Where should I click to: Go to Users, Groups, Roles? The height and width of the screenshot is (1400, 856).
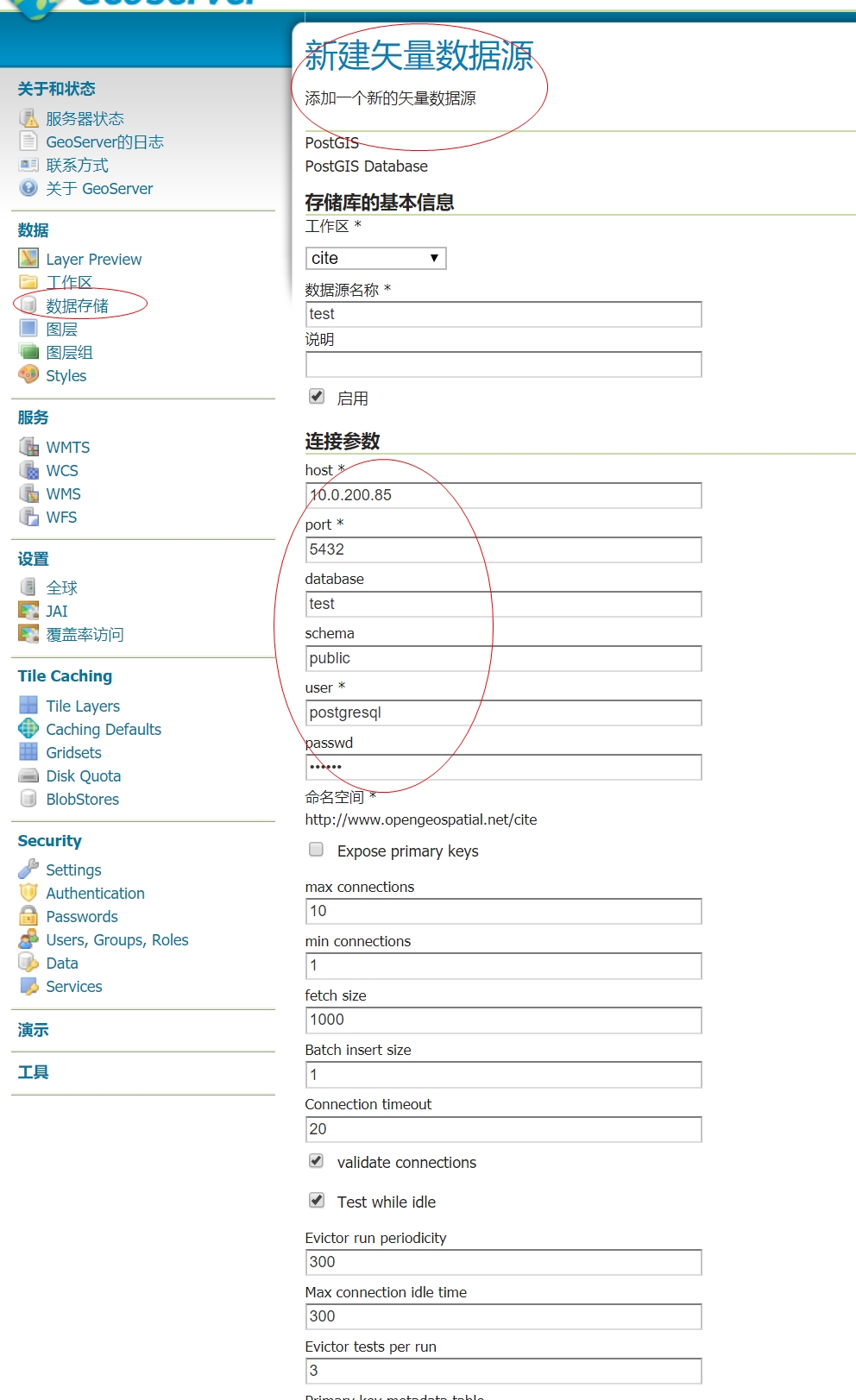(x=116, y=939)
